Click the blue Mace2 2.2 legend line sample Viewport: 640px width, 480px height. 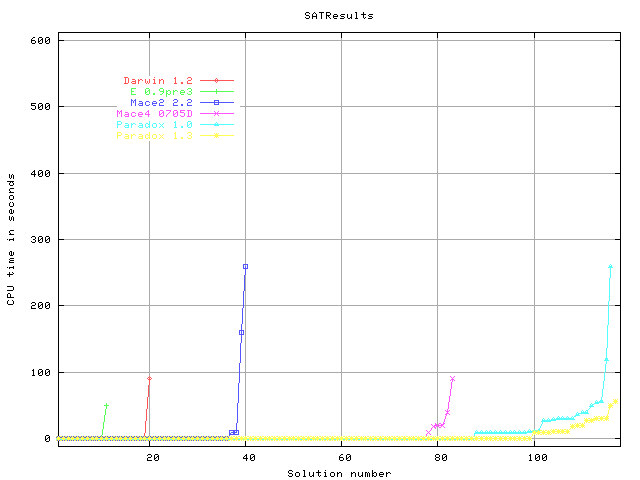coord(217,103)
